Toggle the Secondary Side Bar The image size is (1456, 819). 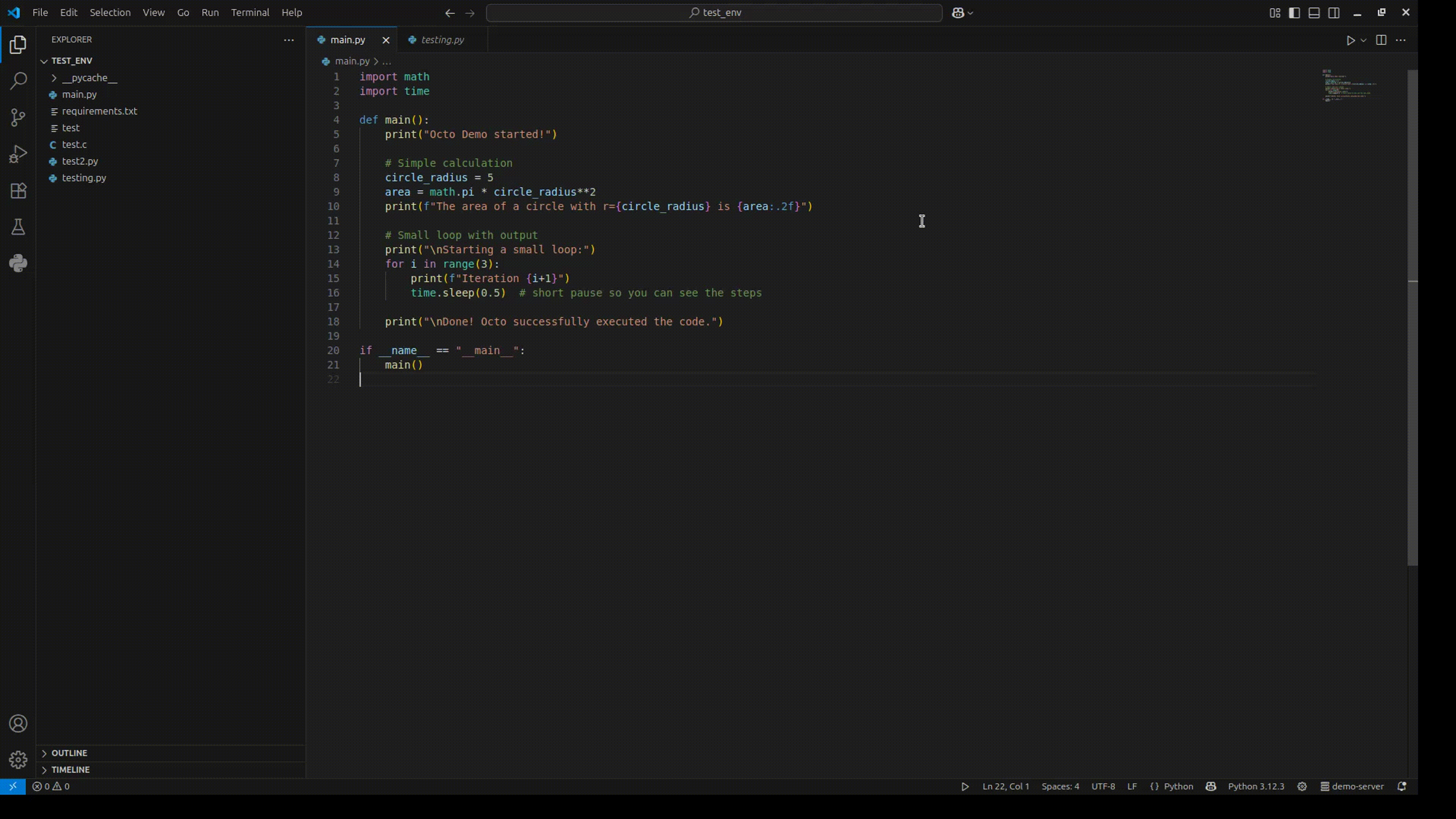(1334, 13)
